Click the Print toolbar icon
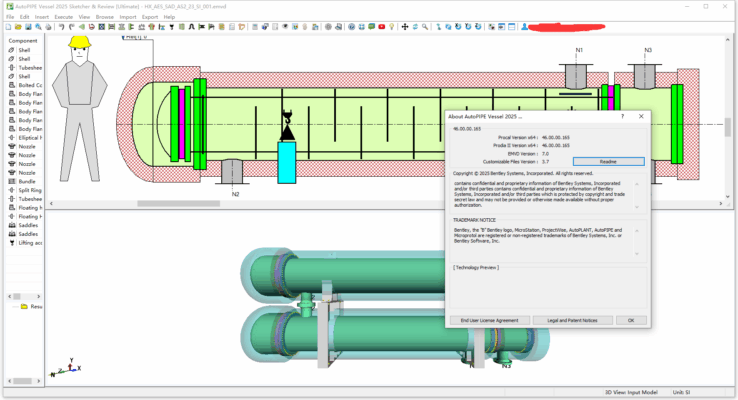This screenshot has width=738, height=400. click(48, 27)
